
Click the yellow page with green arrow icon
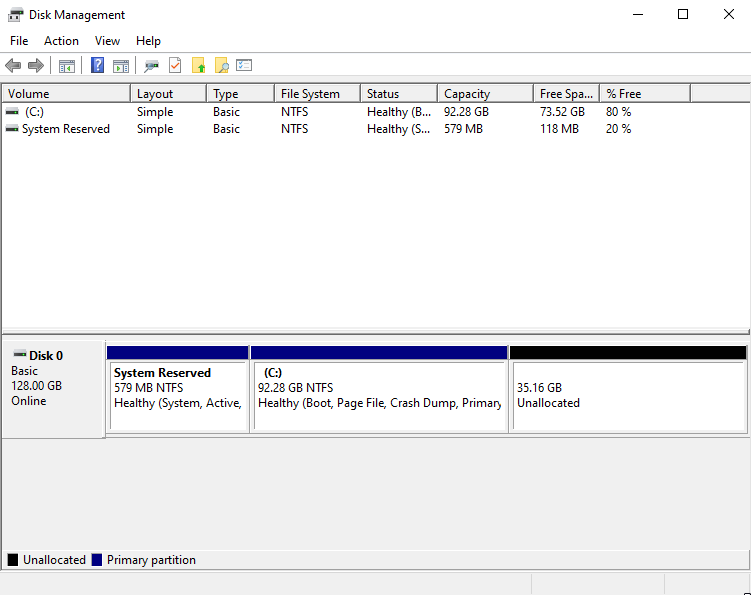198,65
